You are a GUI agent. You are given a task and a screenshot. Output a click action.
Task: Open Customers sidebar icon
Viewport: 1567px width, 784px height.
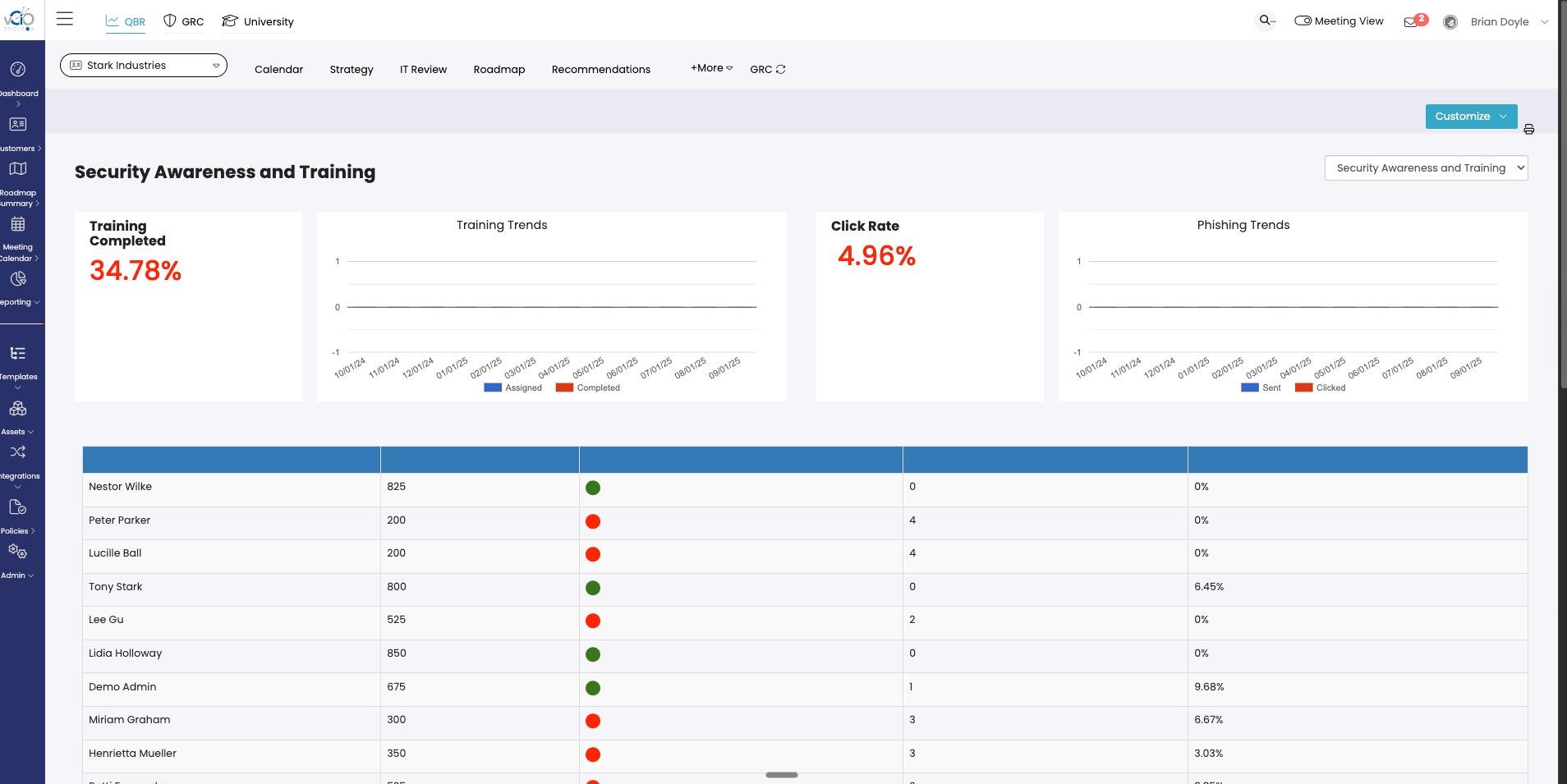point(18,125)
